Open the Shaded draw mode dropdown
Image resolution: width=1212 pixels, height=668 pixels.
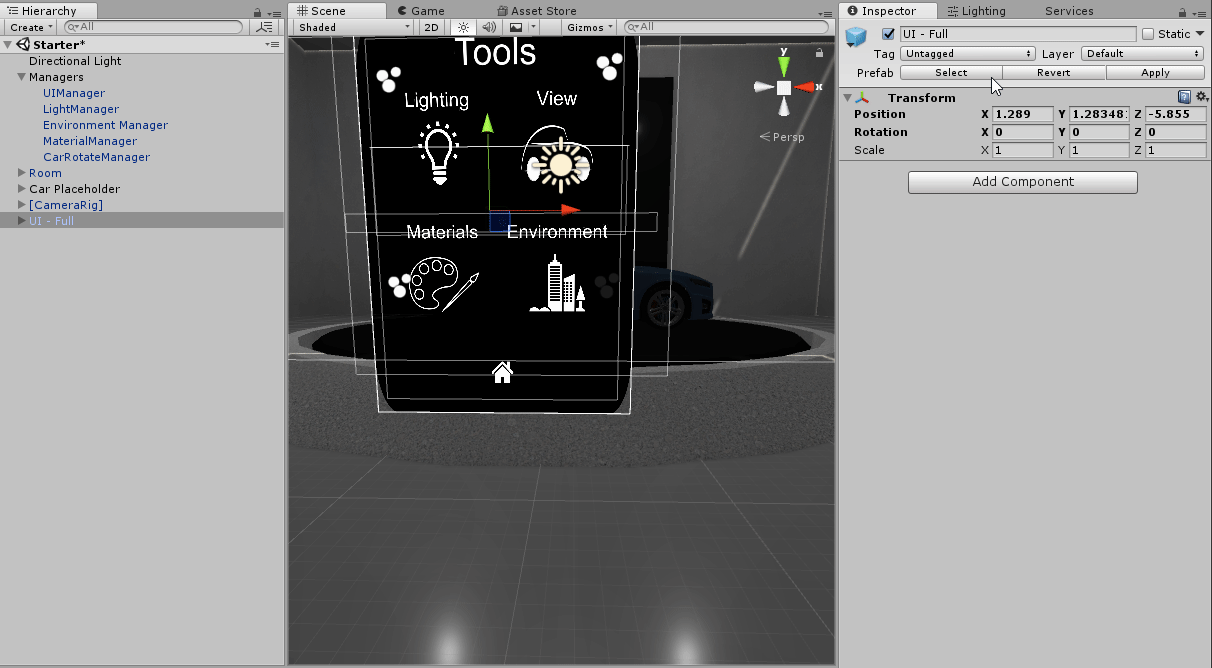pos(353,27)
